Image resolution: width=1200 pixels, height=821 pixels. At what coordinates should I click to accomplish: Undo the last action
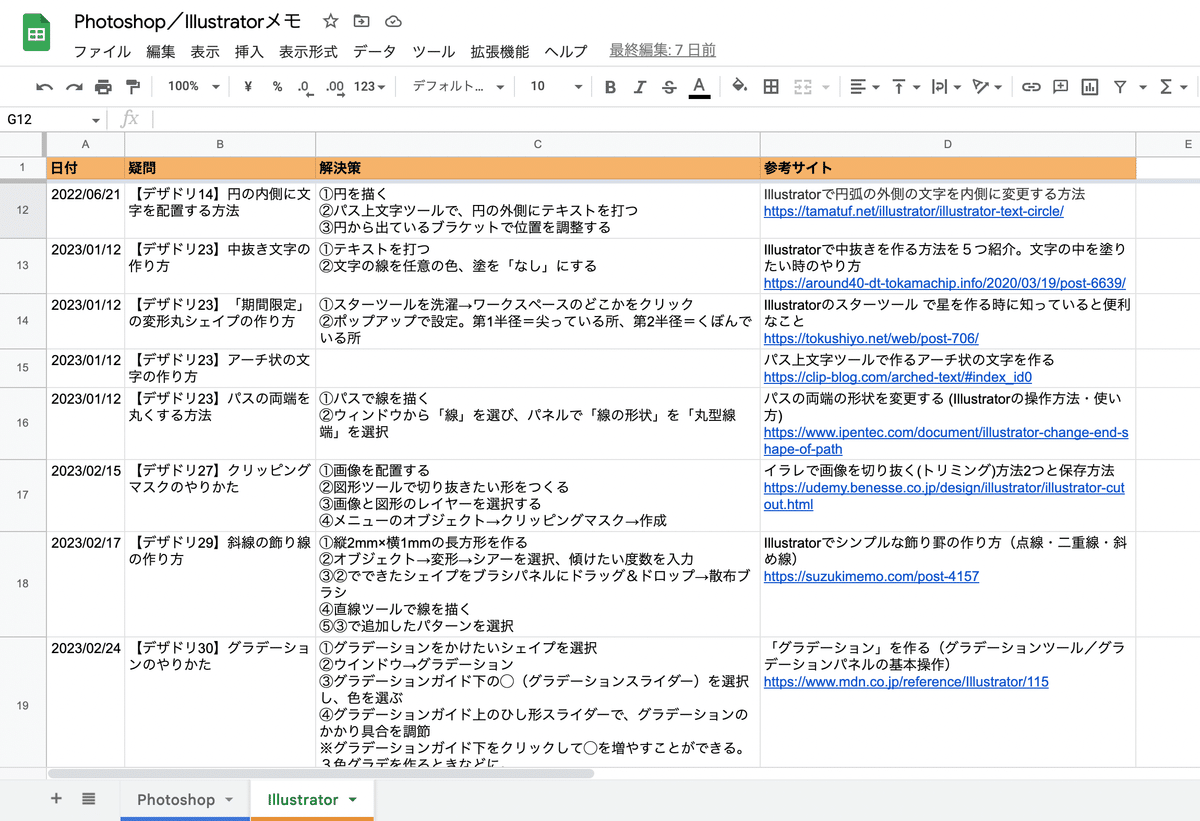point(44,87)
